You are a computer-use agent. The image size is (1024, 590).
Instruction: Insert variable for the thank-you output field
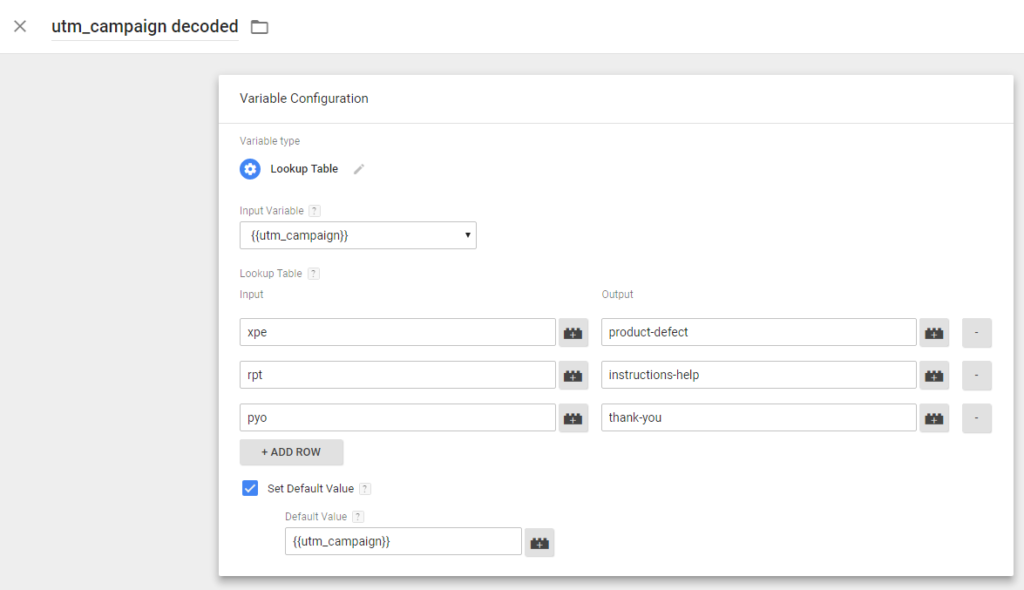click(934, 418)
